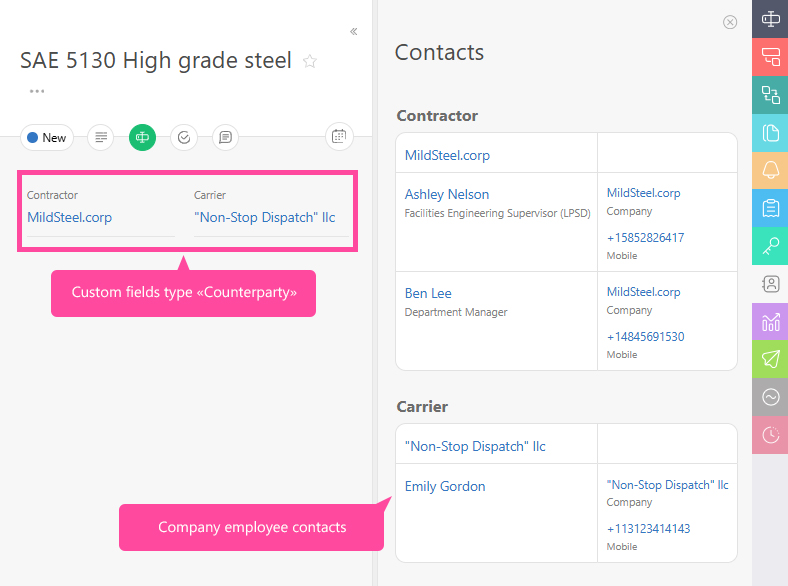Screen dimensions: 788x586
Task: Switch to the description lines tab
Action: coord(100,138)
